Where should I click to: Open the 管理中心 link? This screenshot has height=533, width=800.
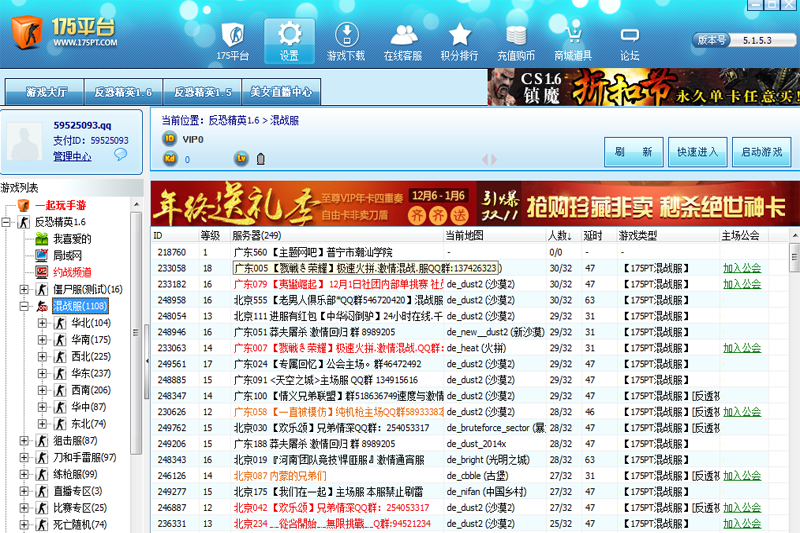pyautogui.click(x=72, y=157)
